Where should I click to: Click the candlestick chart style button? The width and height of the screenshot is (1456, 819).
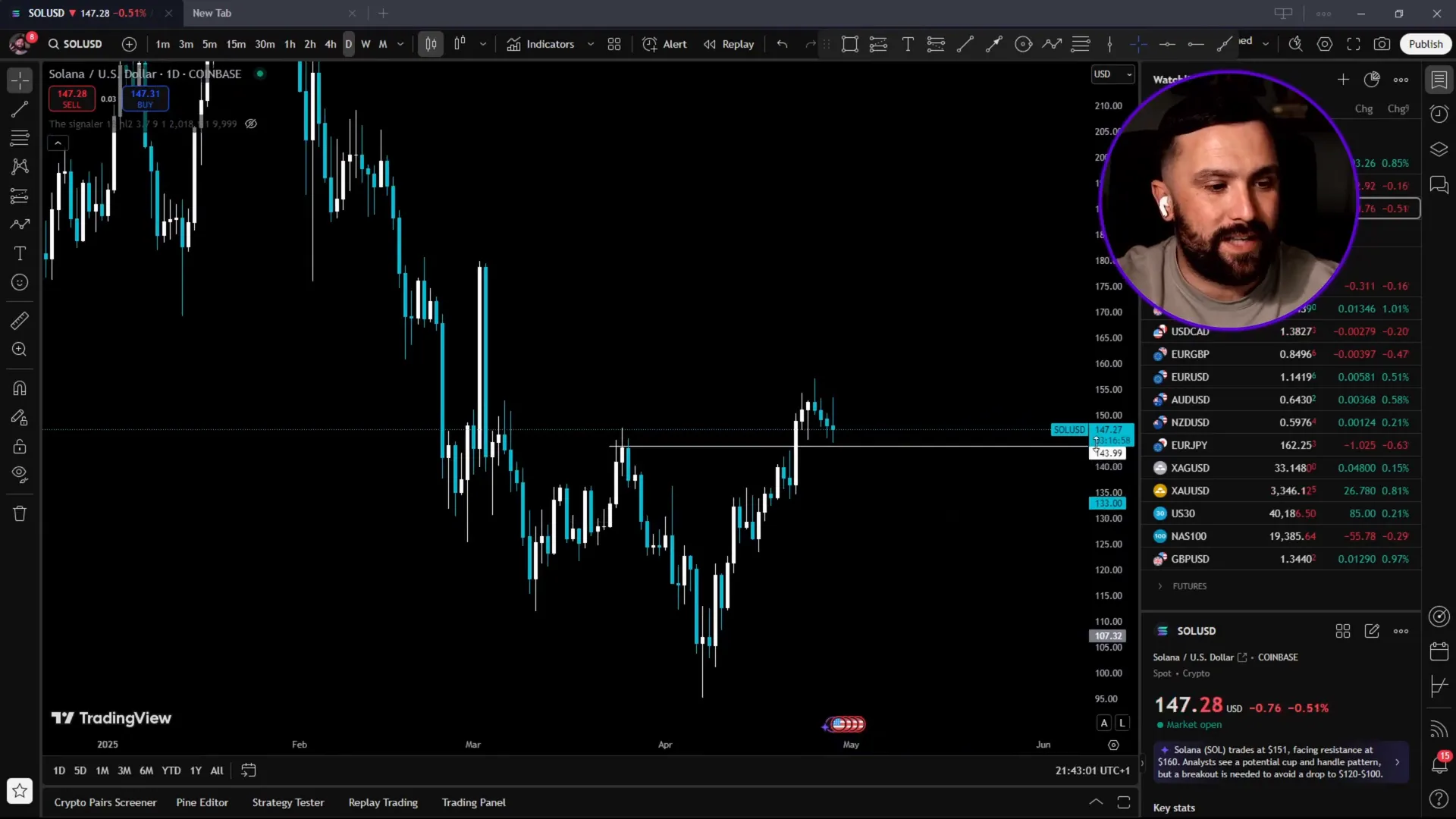[431, 44]
